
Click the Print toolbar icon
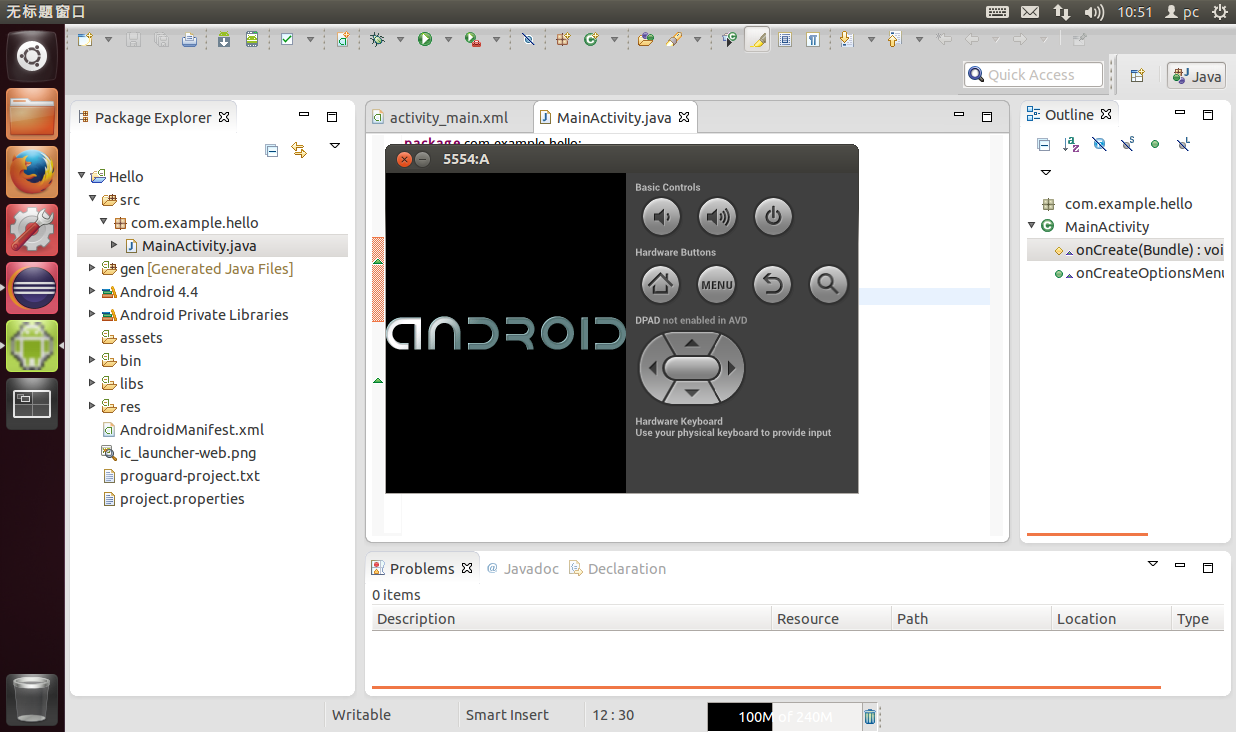189,40
